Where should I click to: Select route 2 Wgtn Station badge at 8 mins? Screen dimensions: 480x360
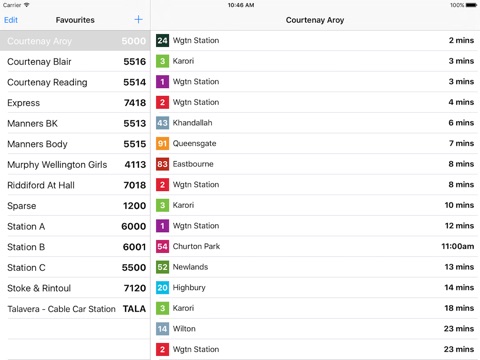click(162, 185)
